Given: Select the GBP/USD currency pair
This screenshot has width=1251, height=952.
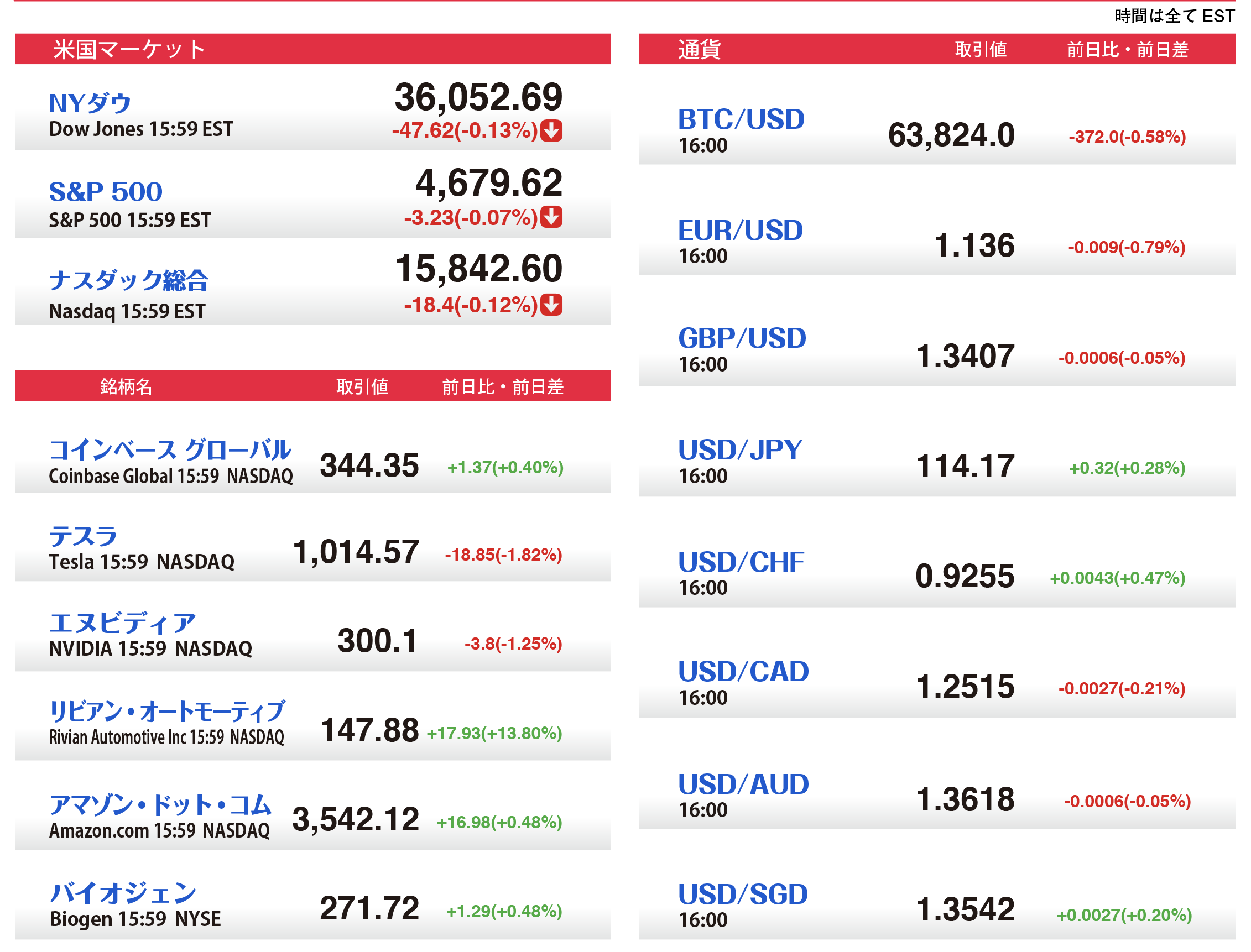Looking at the screenshot, I should pyautogui.click(x=741, y=338).
